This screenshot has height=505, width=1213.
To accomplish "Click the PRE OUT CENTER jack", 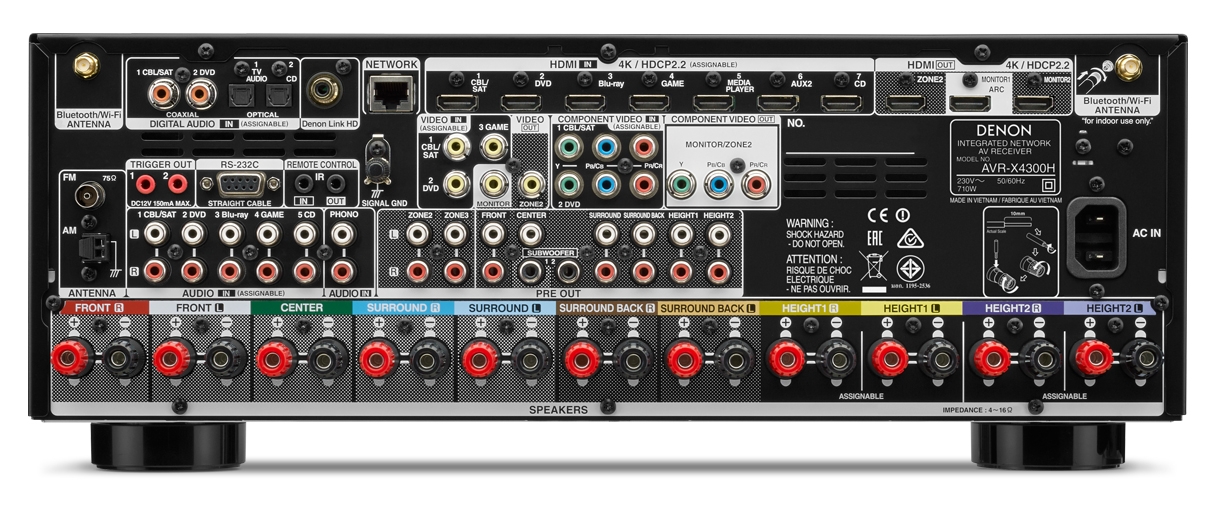I will click(531, 234).
